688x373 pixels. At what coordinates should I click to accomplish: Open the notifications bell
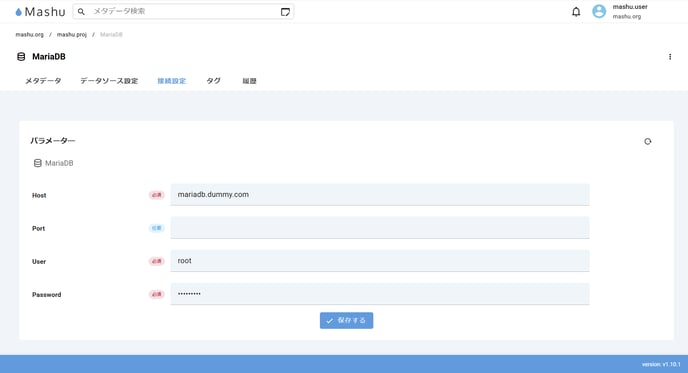[576, 12]
